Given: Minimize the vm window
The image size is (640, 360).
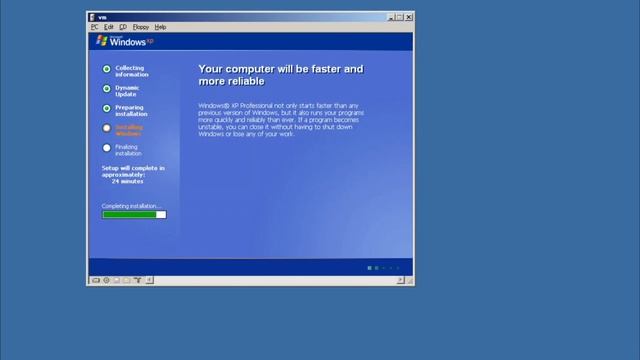Looking at the screenshot, I should (391, 17).
